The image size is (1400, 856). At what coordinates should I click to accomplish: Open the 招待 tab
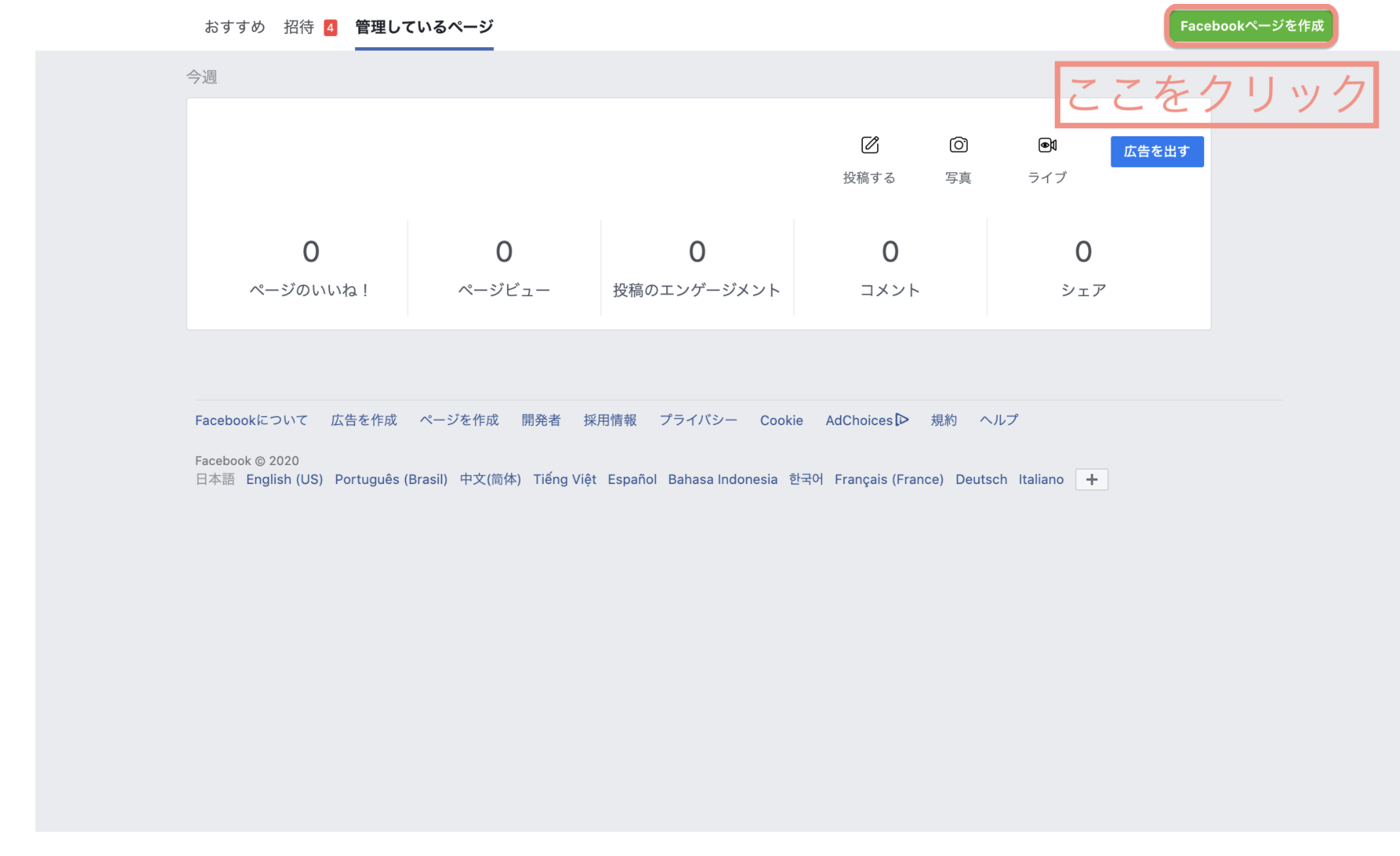coord(299,27)
